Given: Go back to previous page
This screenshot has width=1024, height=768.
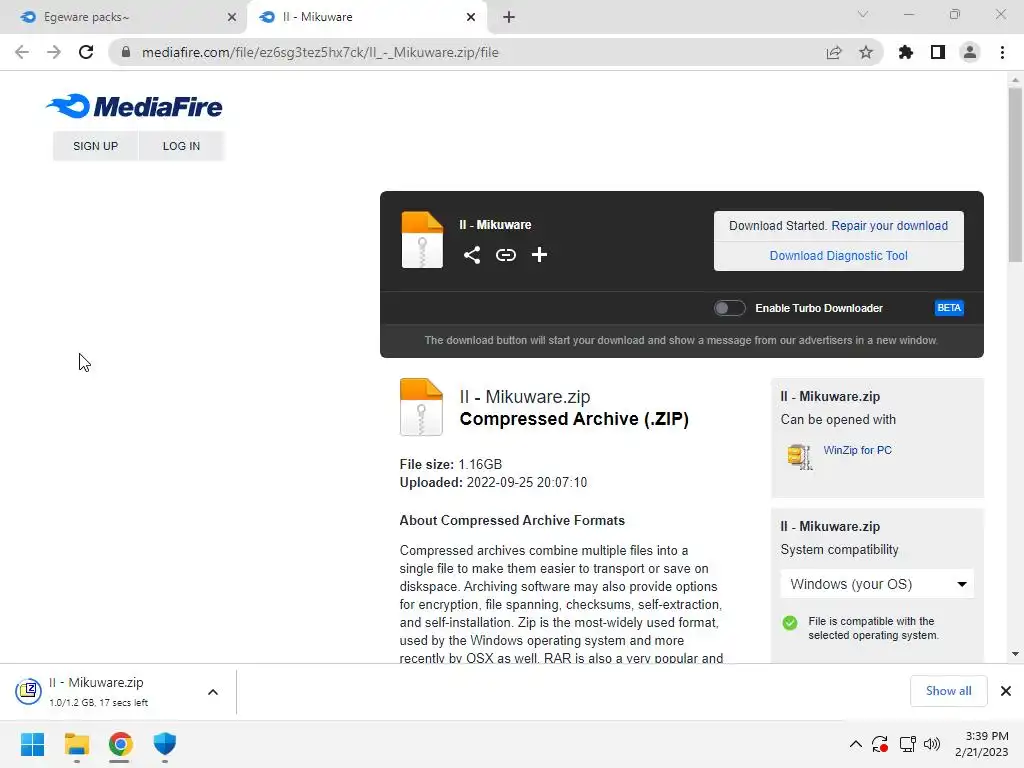Looking at the screenshot, I should tap(22, 52).
